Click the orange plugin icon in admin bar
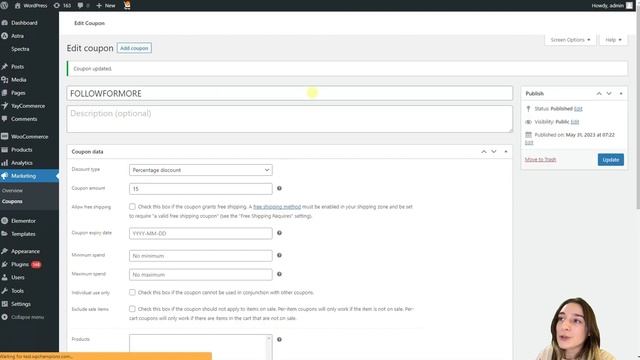 [x=127, y=5]
